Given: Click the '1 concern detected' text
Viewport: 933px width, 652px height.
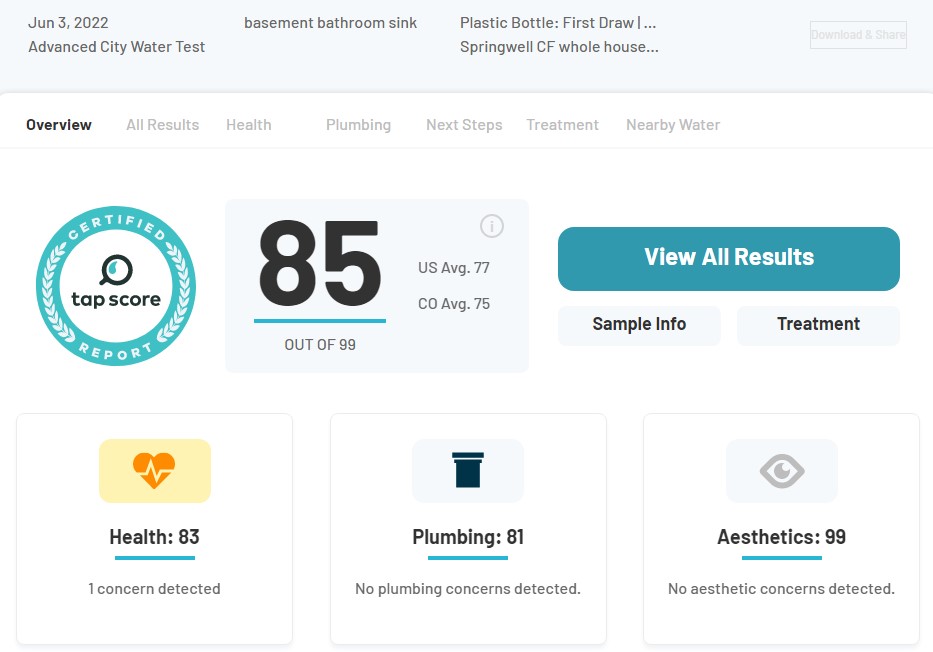Looking at the screenshot, I should point(154,589).
